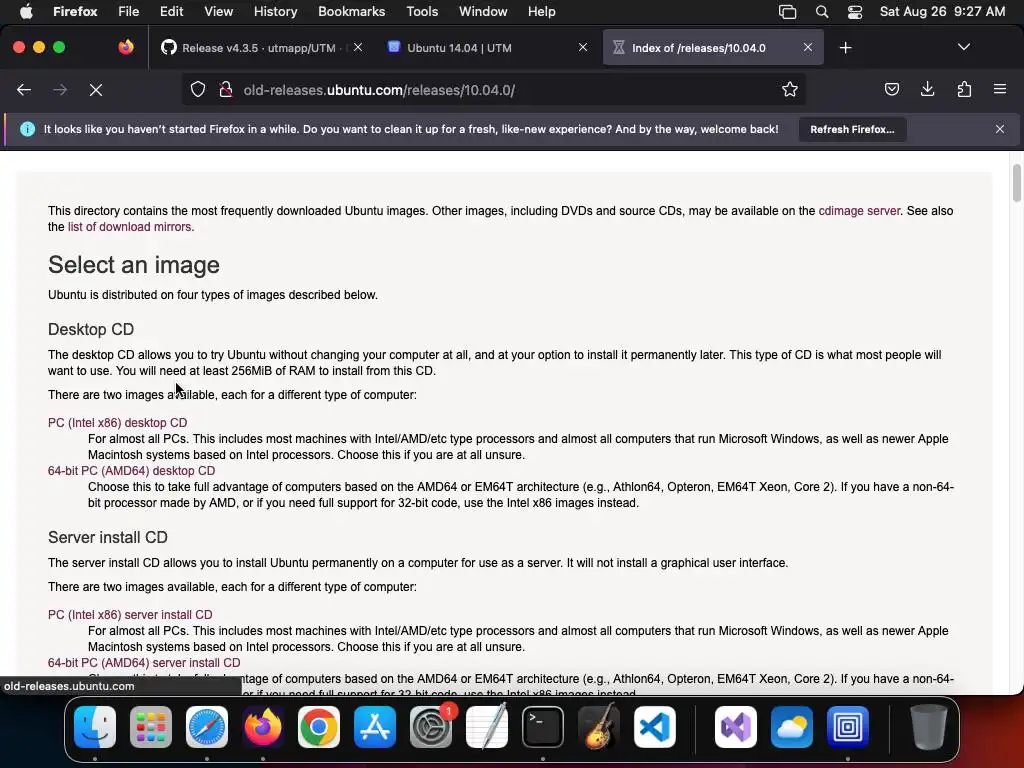1024x768 pixels.
Task: Open the App Store from the dock
Action: pyautogui.click(x=375, y=726)
